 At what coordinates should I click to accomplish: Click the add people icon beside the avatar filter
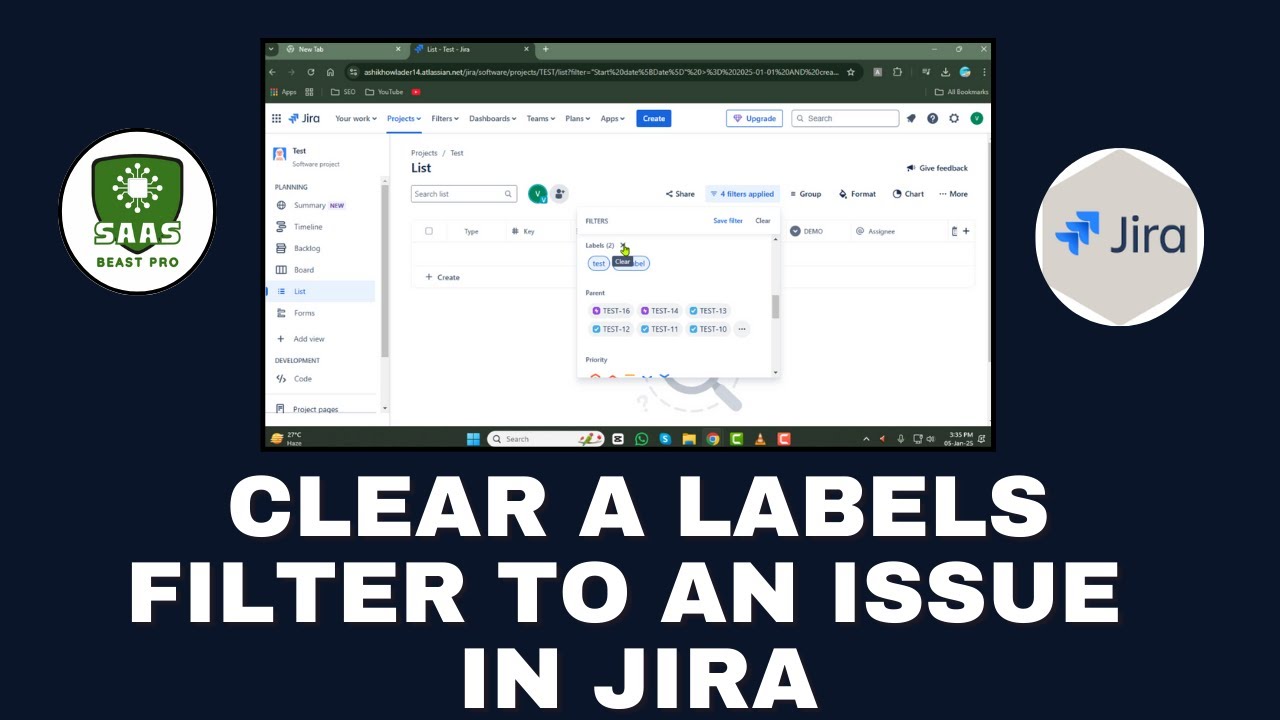[559, 194]
